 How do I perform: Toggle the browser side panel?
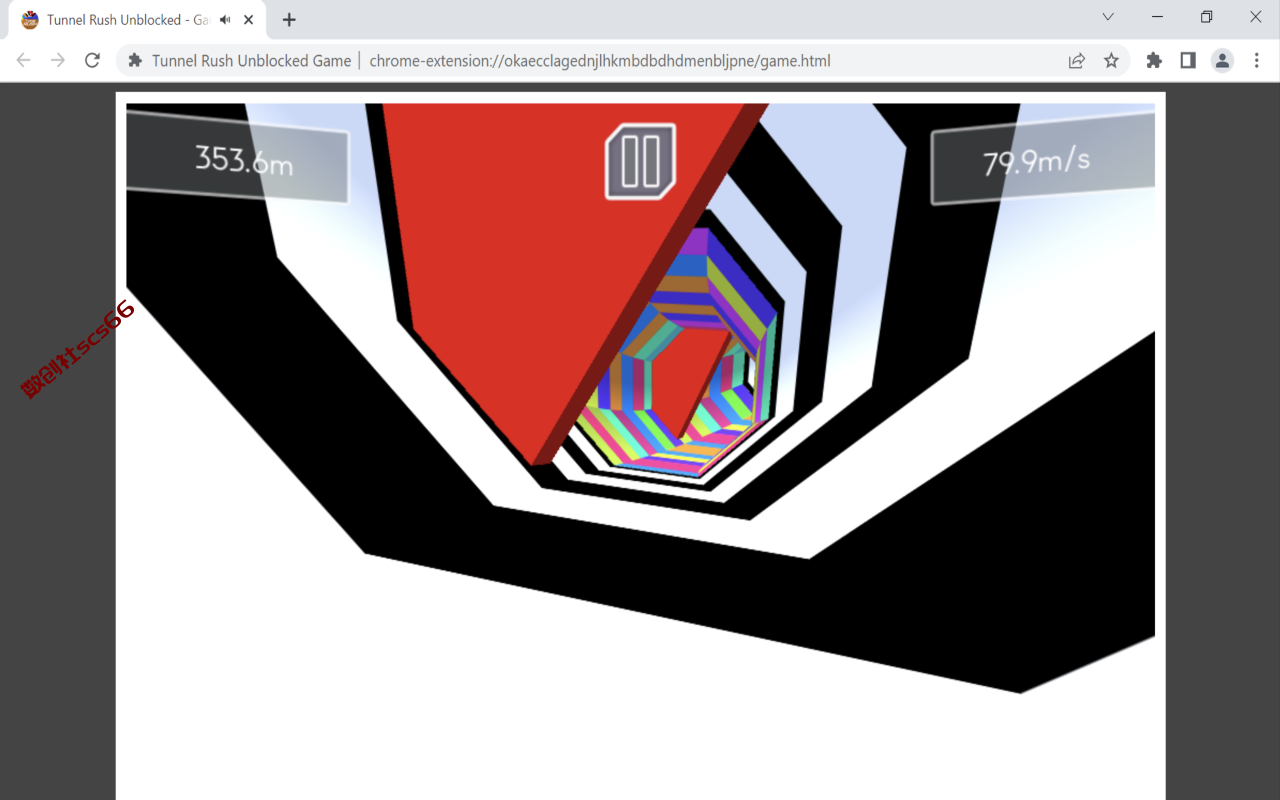tap(1188, 60)
